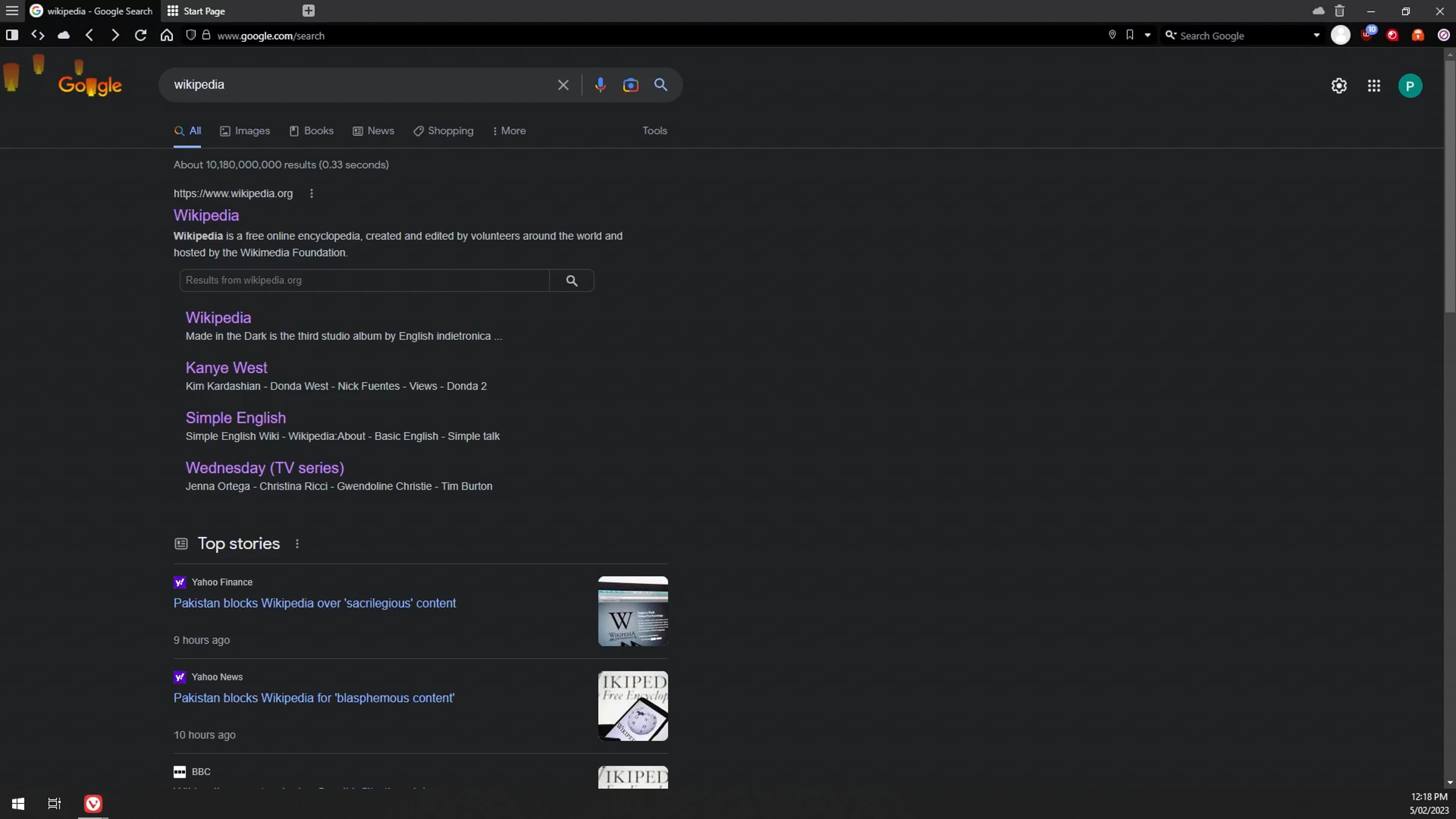
Task: Open Windows Task View
Action: coord(55,804)
